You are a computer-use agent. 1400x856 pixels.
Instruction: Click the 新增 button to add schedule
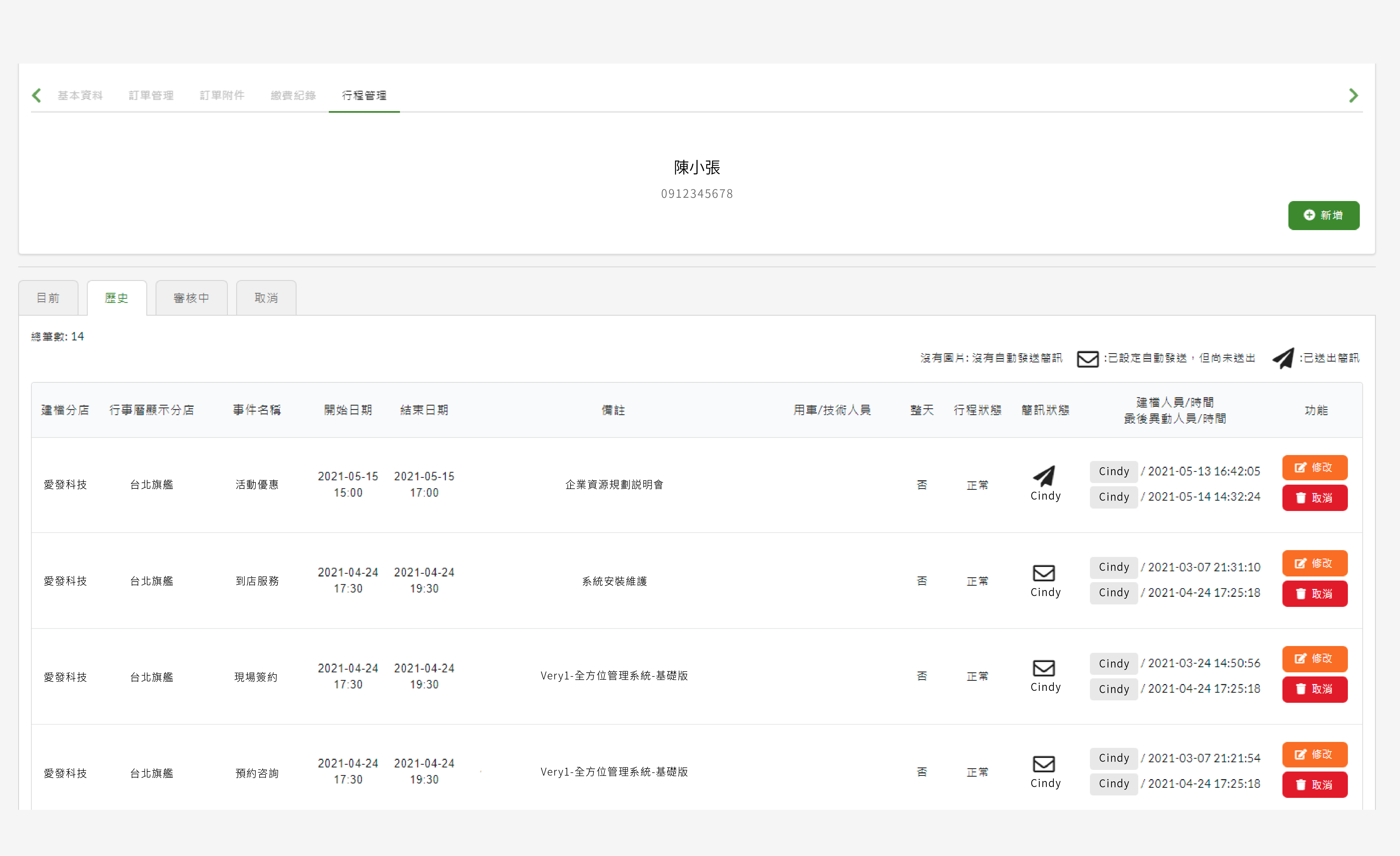[1322, 214]
